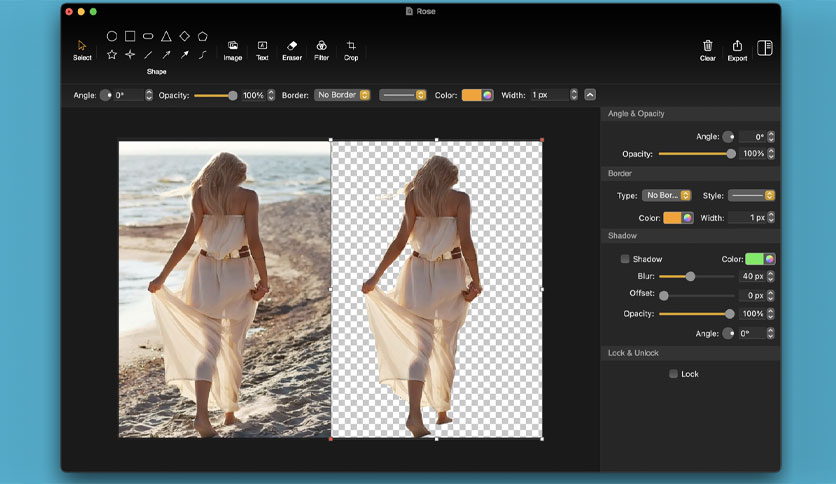Tick the Lock checkbox
The height and width of the screenshot is (484, 836).
click(673, 374)
